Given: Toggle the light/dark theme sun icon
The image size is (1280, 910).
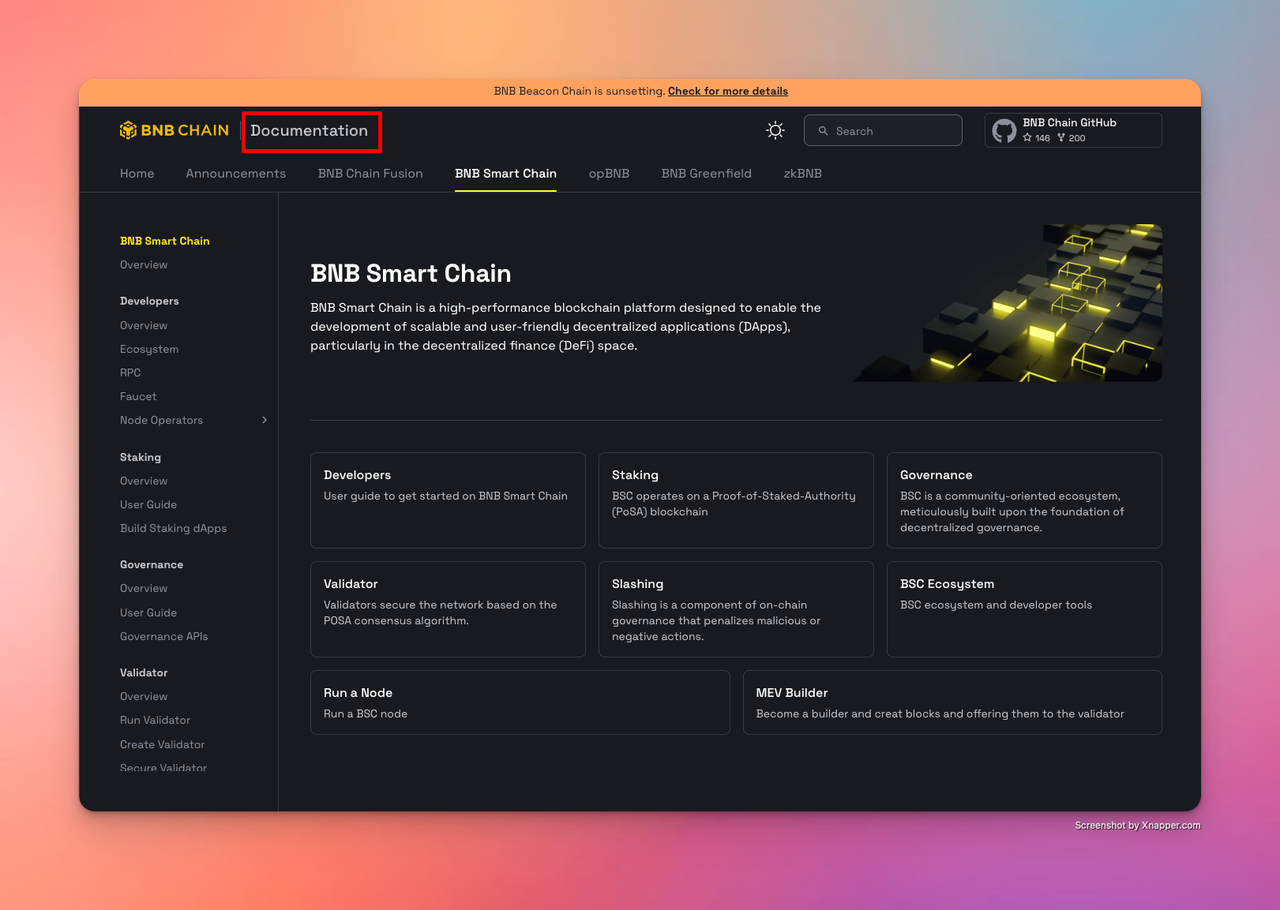Looking at the screenshot, I should pos(775,130).
